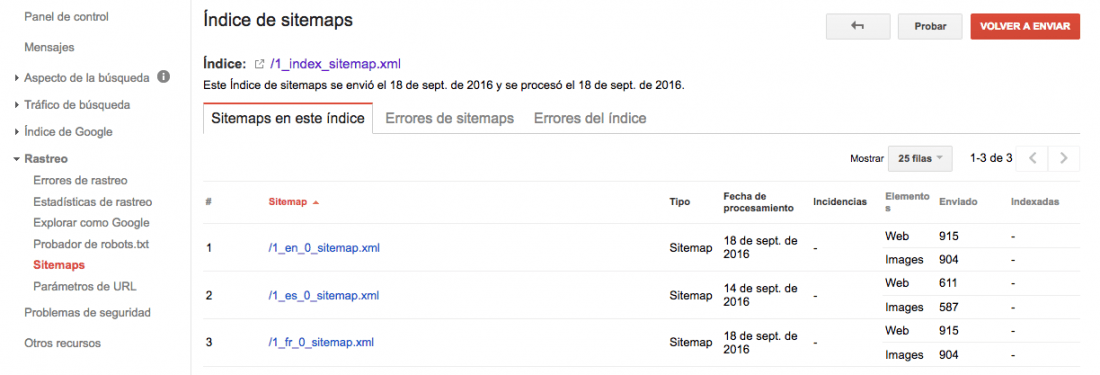Click the Enviado column header

click(958, 202)
